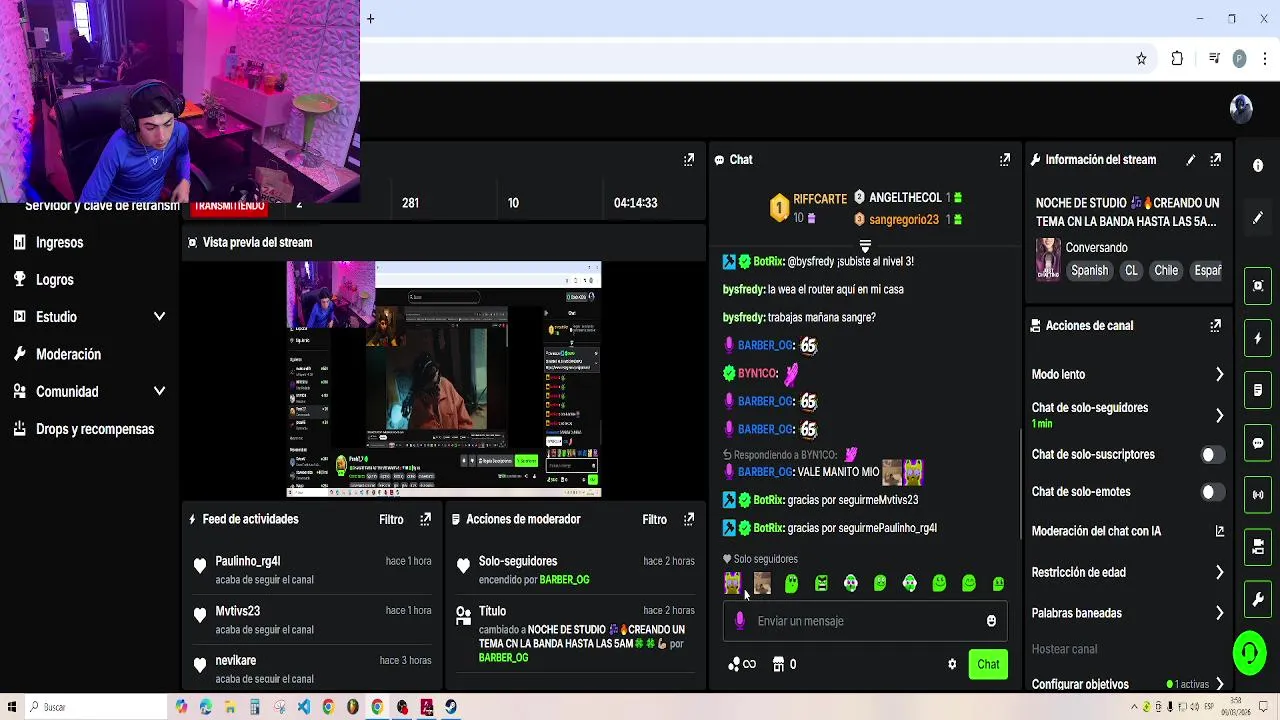
Task: Pop out the Acciones de canal panel
Action: tap(1216, 326)
